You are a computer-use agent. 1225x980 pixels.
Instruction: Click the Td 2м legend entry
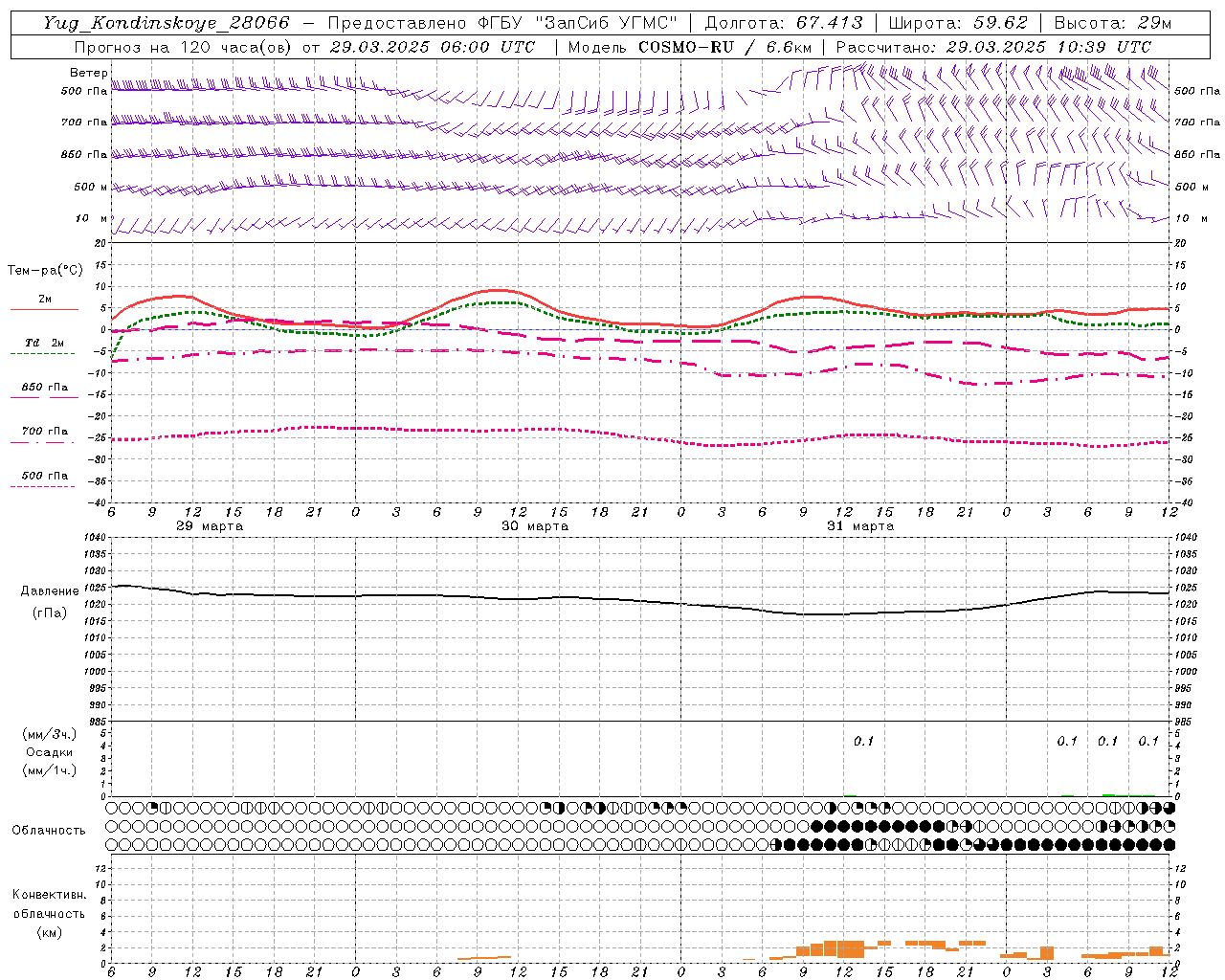pyautogui.click(x=44, y=343)
